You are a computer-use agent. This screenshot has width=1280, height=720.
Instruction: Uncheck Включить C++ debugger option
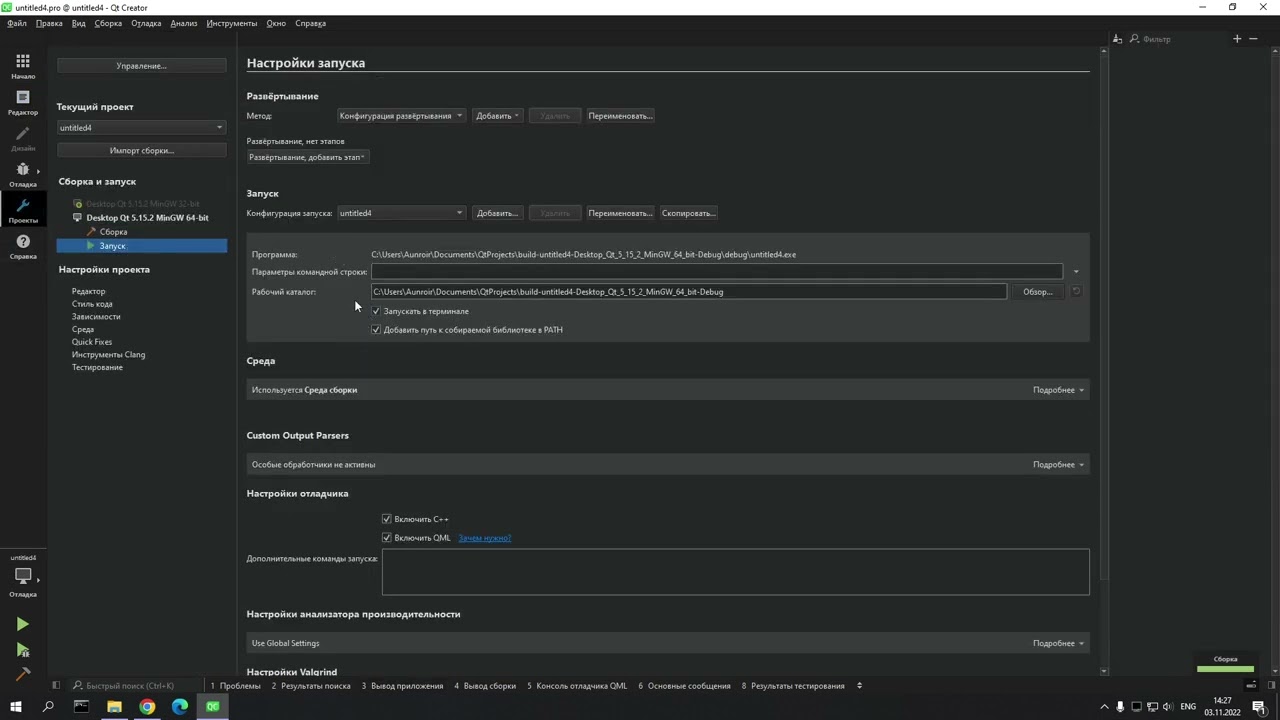(x=387, y=519)
